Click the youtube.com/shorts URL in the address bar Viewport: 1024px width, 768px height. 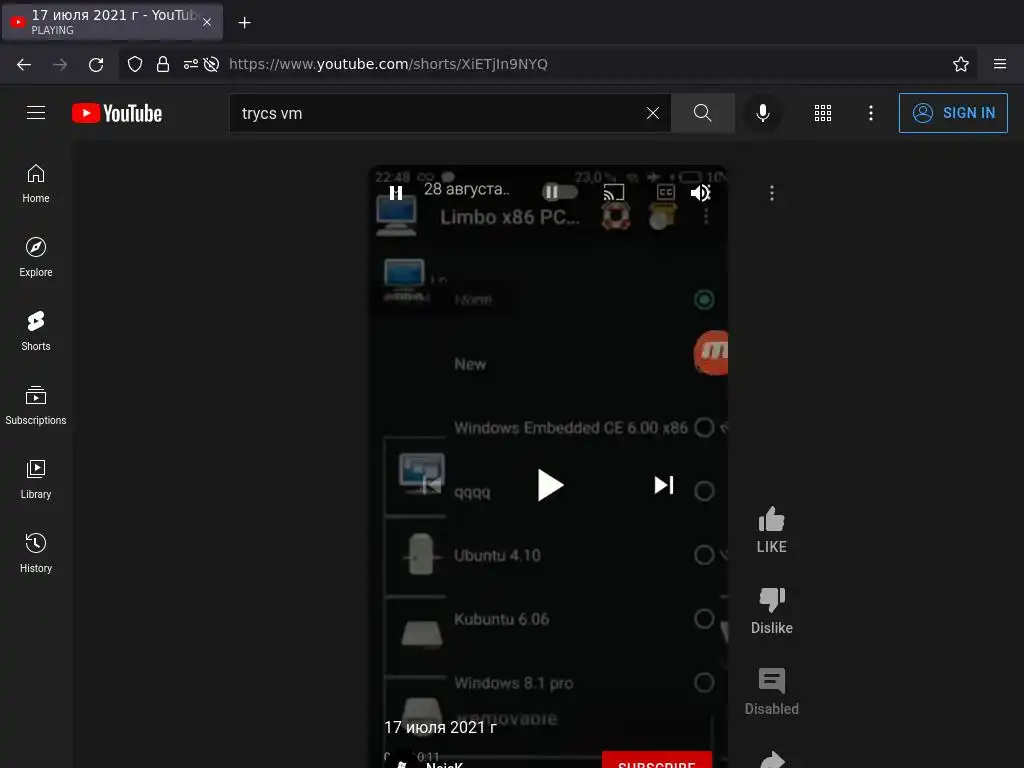[x=388, y=64]
